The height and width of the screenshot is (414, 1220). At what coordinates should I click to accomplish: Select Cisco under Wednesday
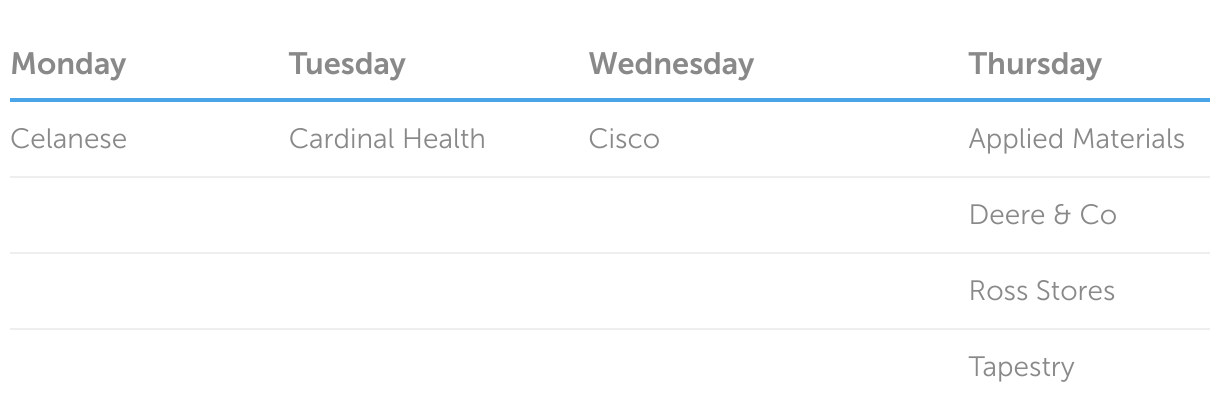tap(624, 139)
